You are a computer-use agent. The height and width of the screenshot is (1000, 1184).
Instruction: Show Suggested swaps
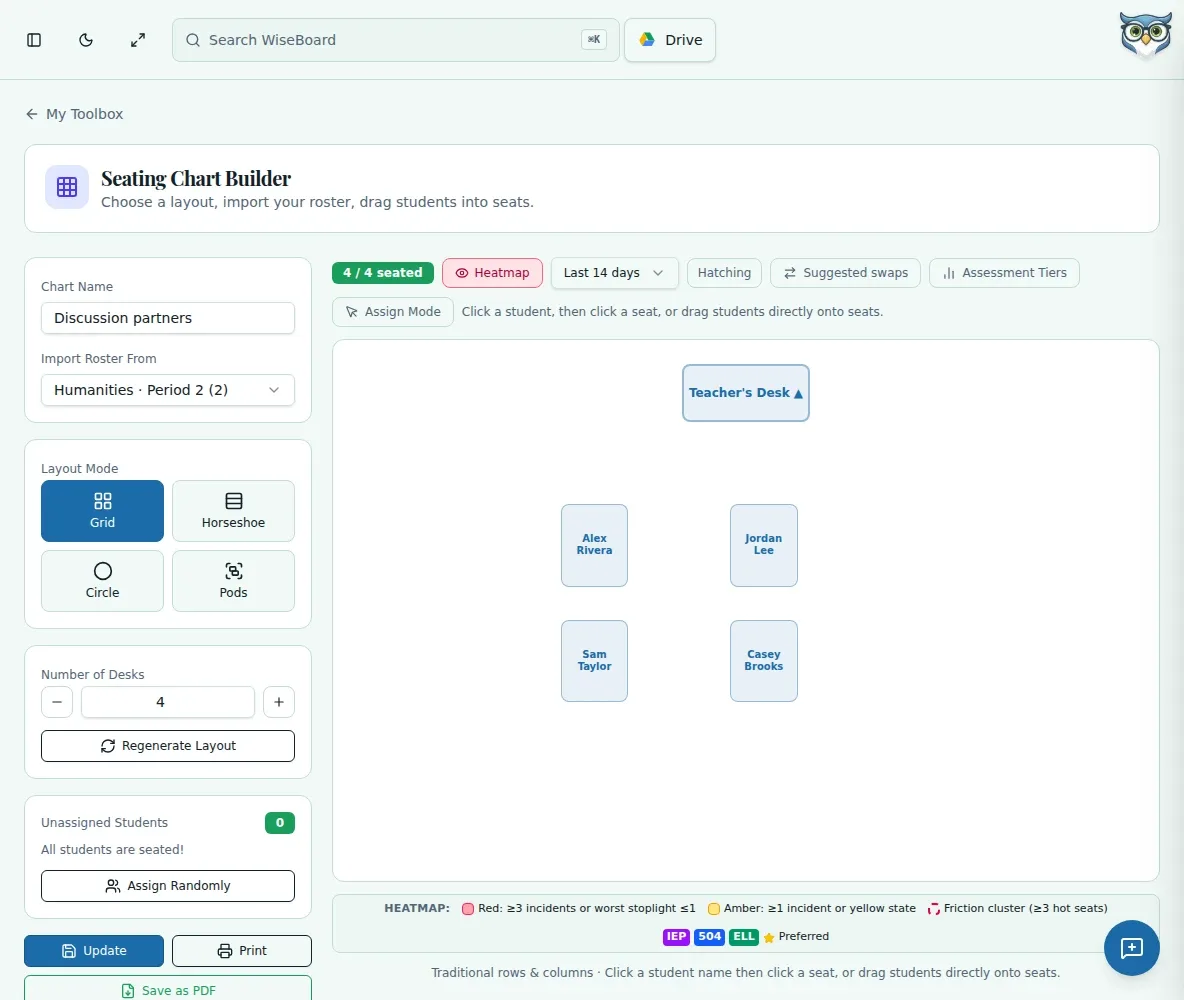845,273
